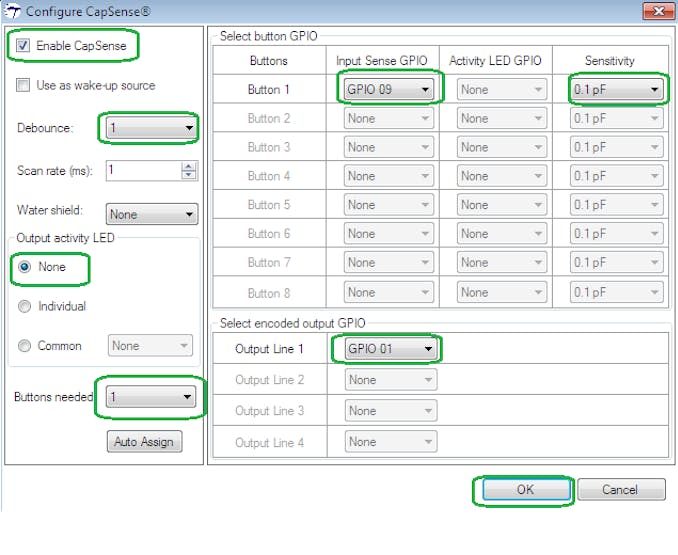Open Button 1 Activity LED GPIO dropdown
This screenshot has height=555, width=678.
(502, 89)
